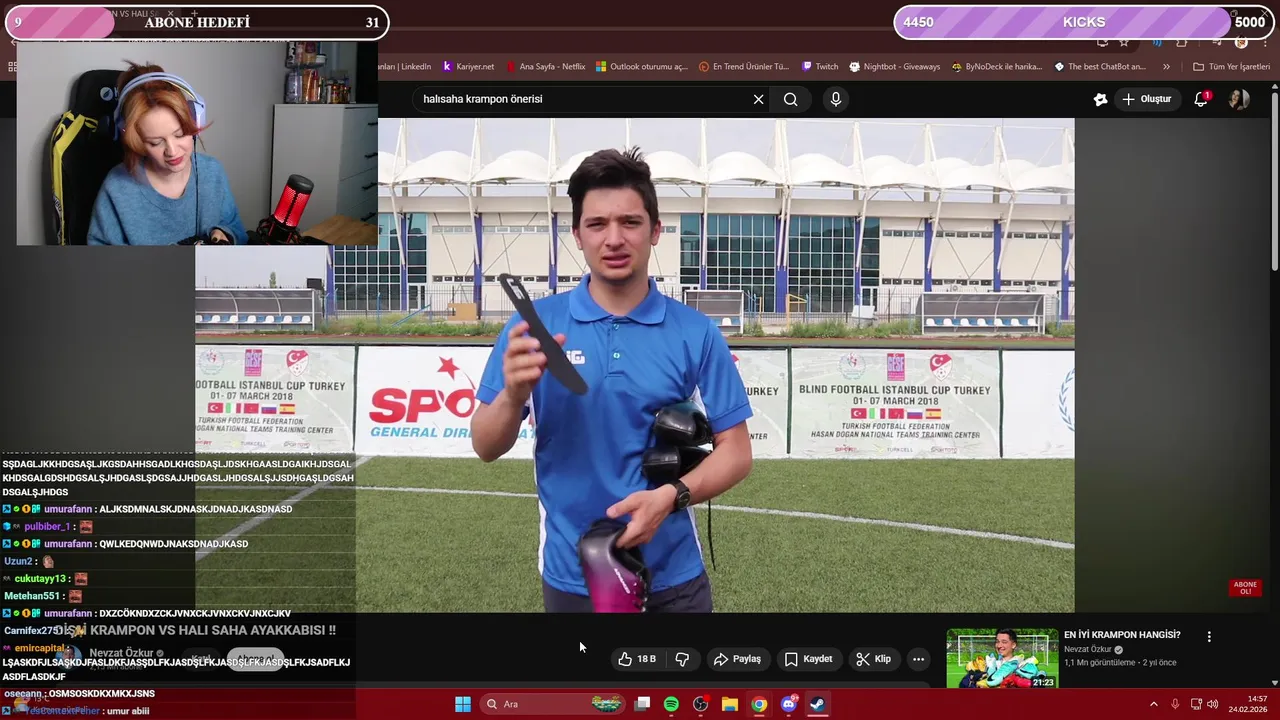The height and width of the screenshot is (720, 1280).
Task: Share the video via Paylaş
Action: click(x=736, y=659)
